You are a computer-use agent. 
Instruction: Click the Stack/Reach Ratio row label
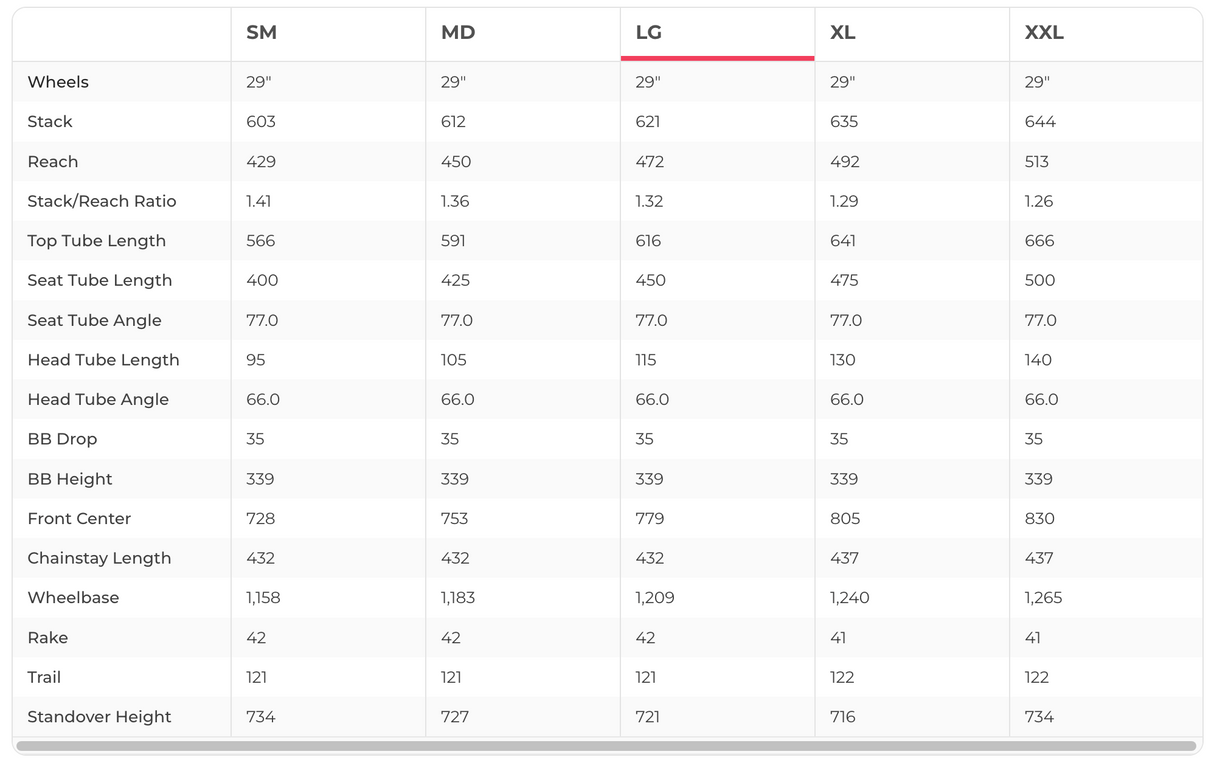pyautogui.click(x=102, y=201)
